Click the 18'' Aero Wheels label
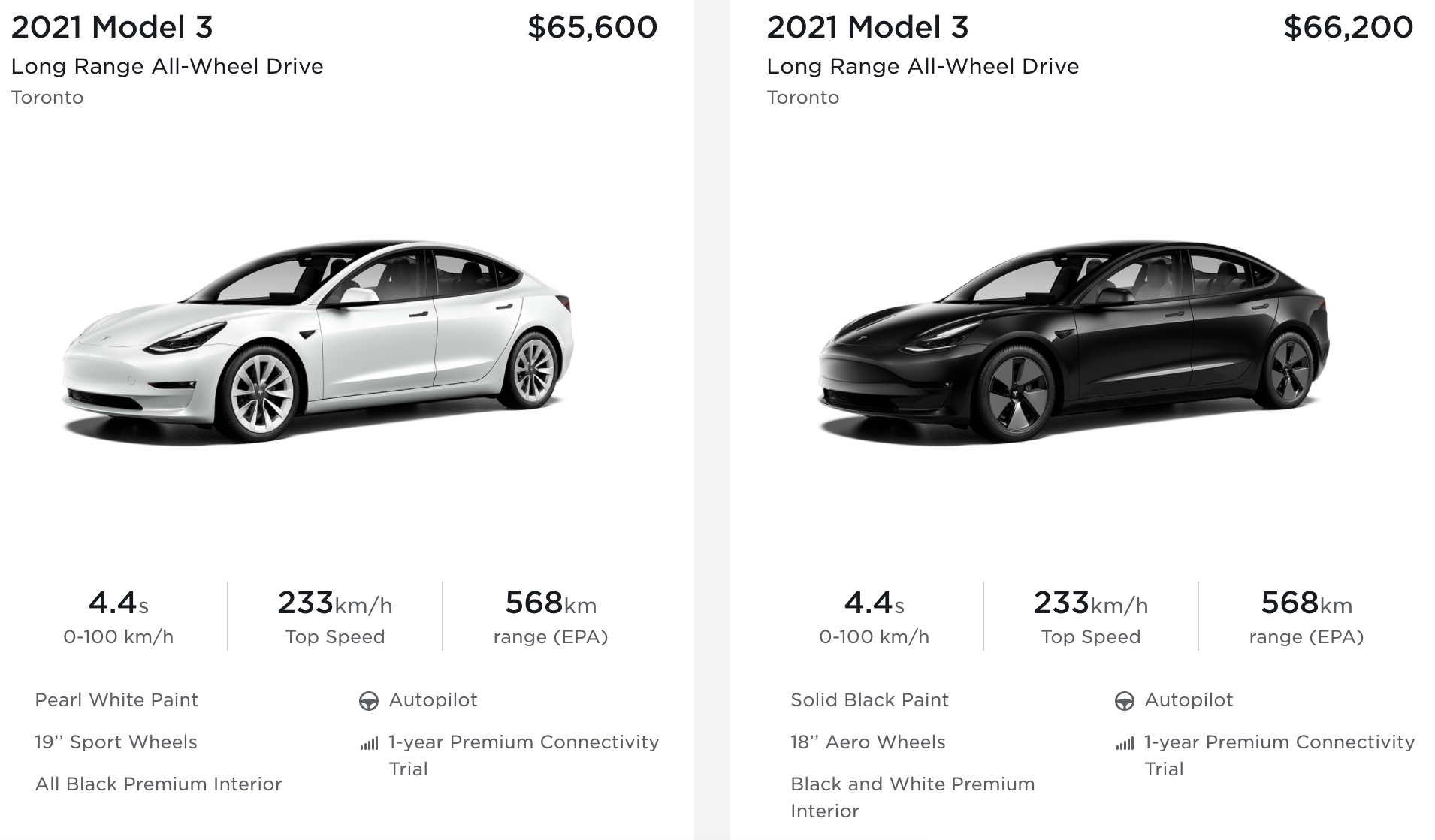Viewport: 1435px width, 840px height. (868, 742)
